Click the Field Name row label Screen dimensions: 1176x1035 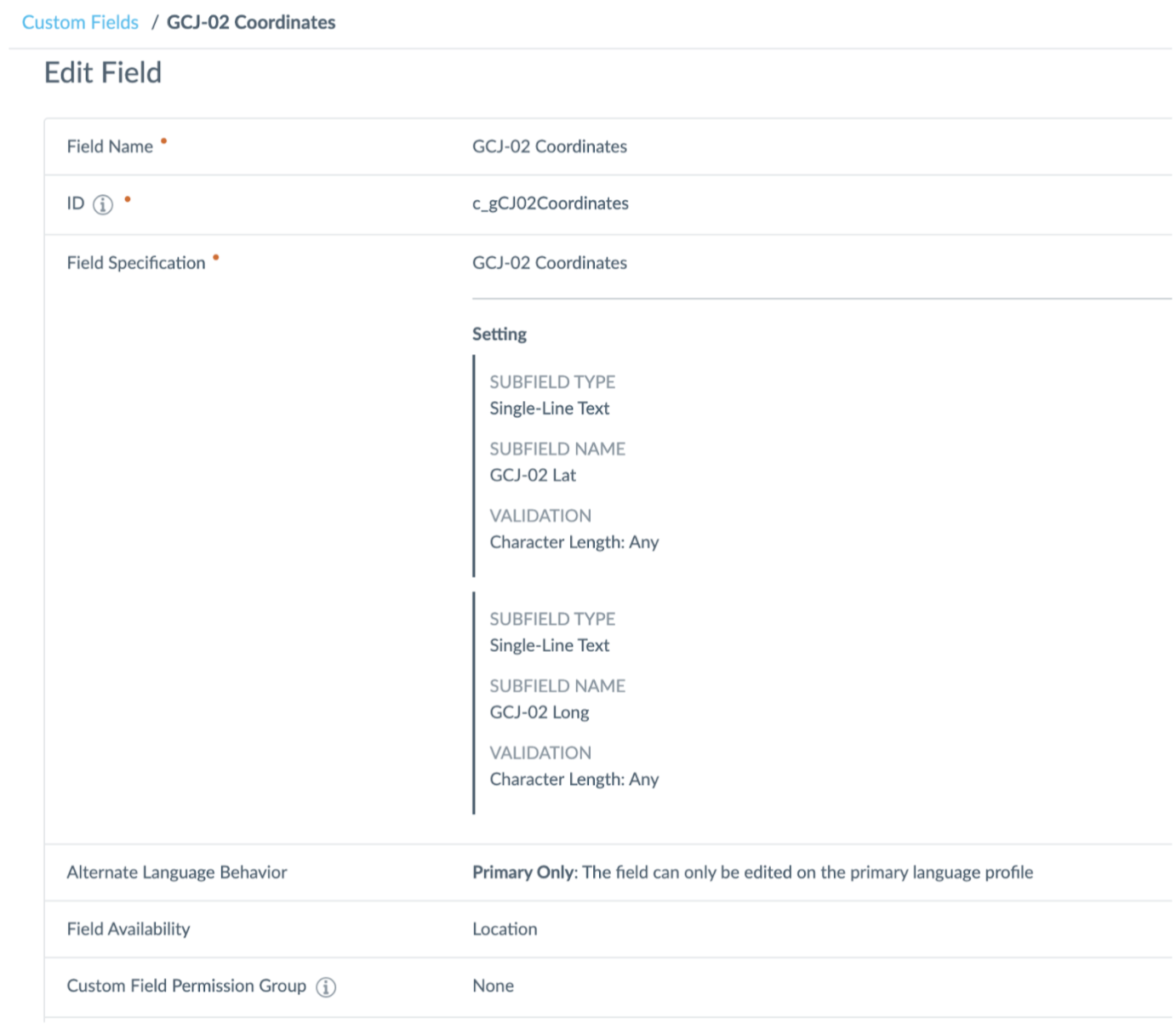[110, 146]
